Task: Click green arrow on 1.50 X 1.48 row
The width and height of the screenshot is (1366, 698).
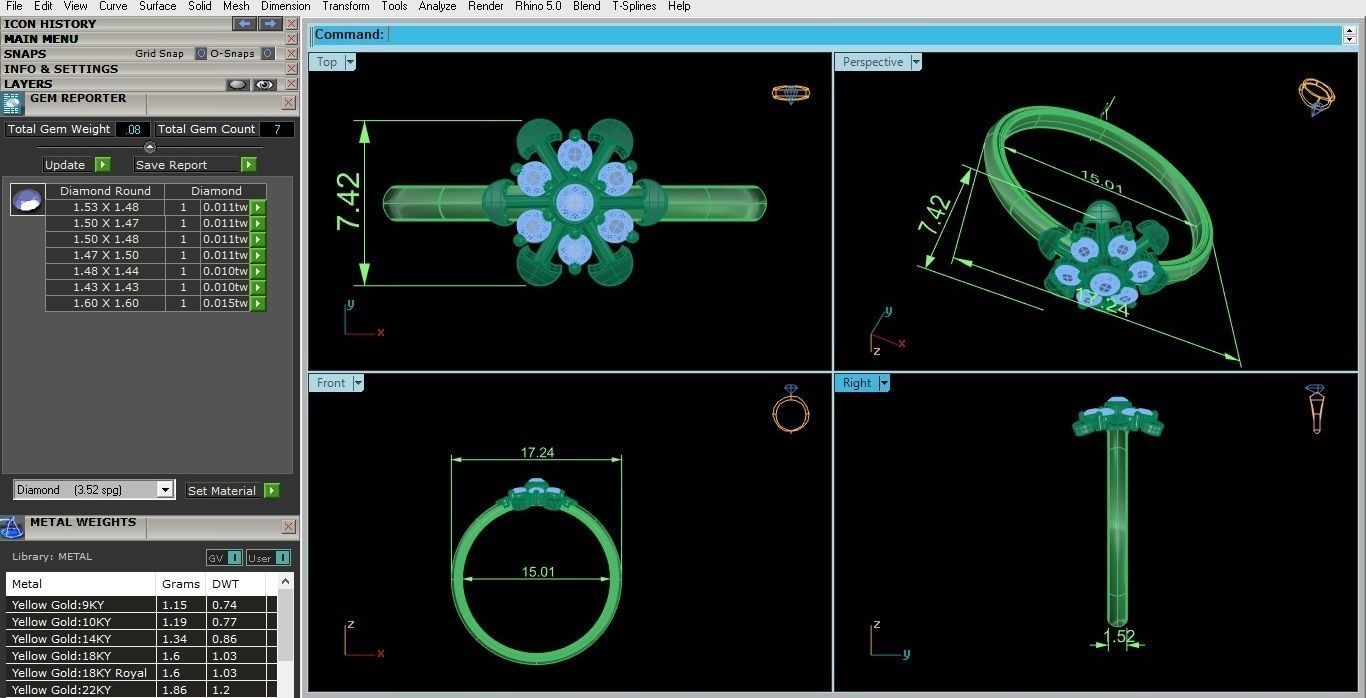Action: (258, 239)
